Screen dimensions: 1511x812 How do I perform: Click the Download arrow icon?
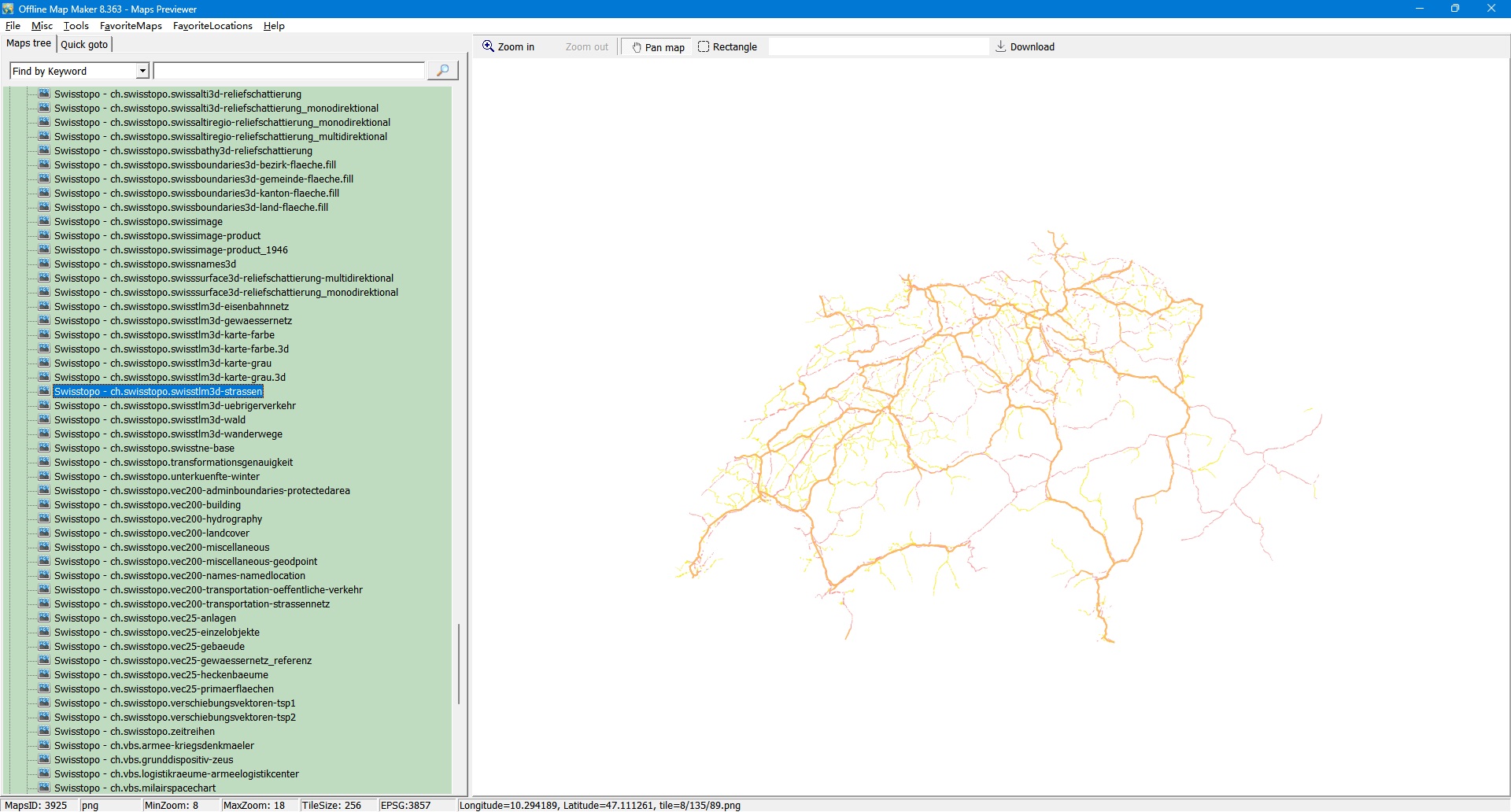pyautogui.click(x=1001, y=46)
